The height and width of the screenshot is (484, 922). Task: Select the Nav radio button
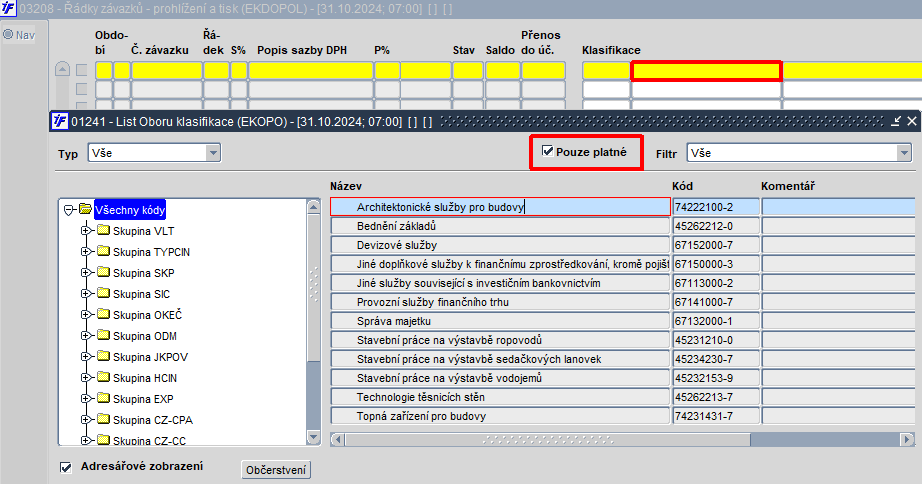8,34
